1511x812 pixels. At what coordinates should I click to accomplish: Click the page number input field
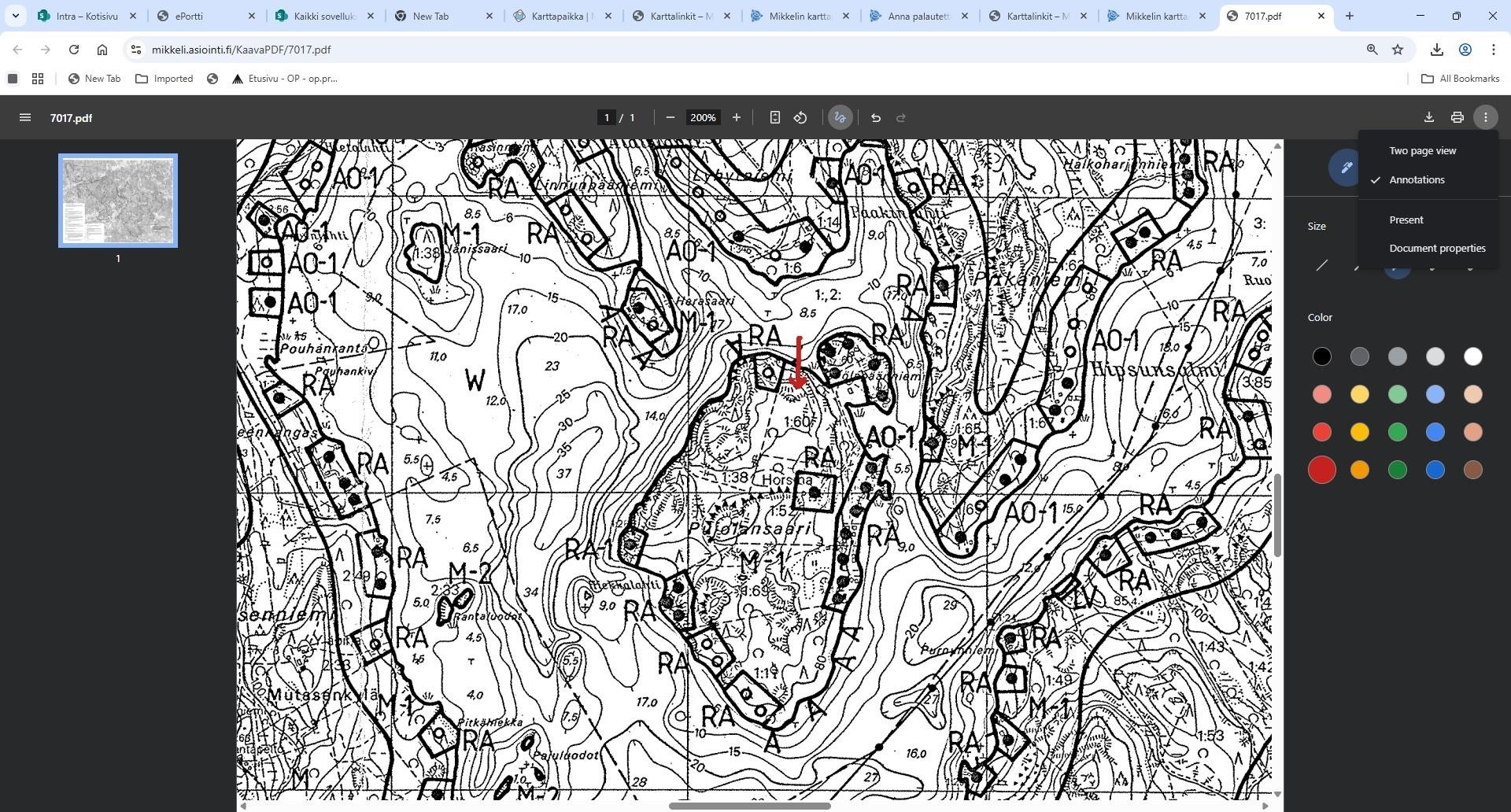[606, 117]
